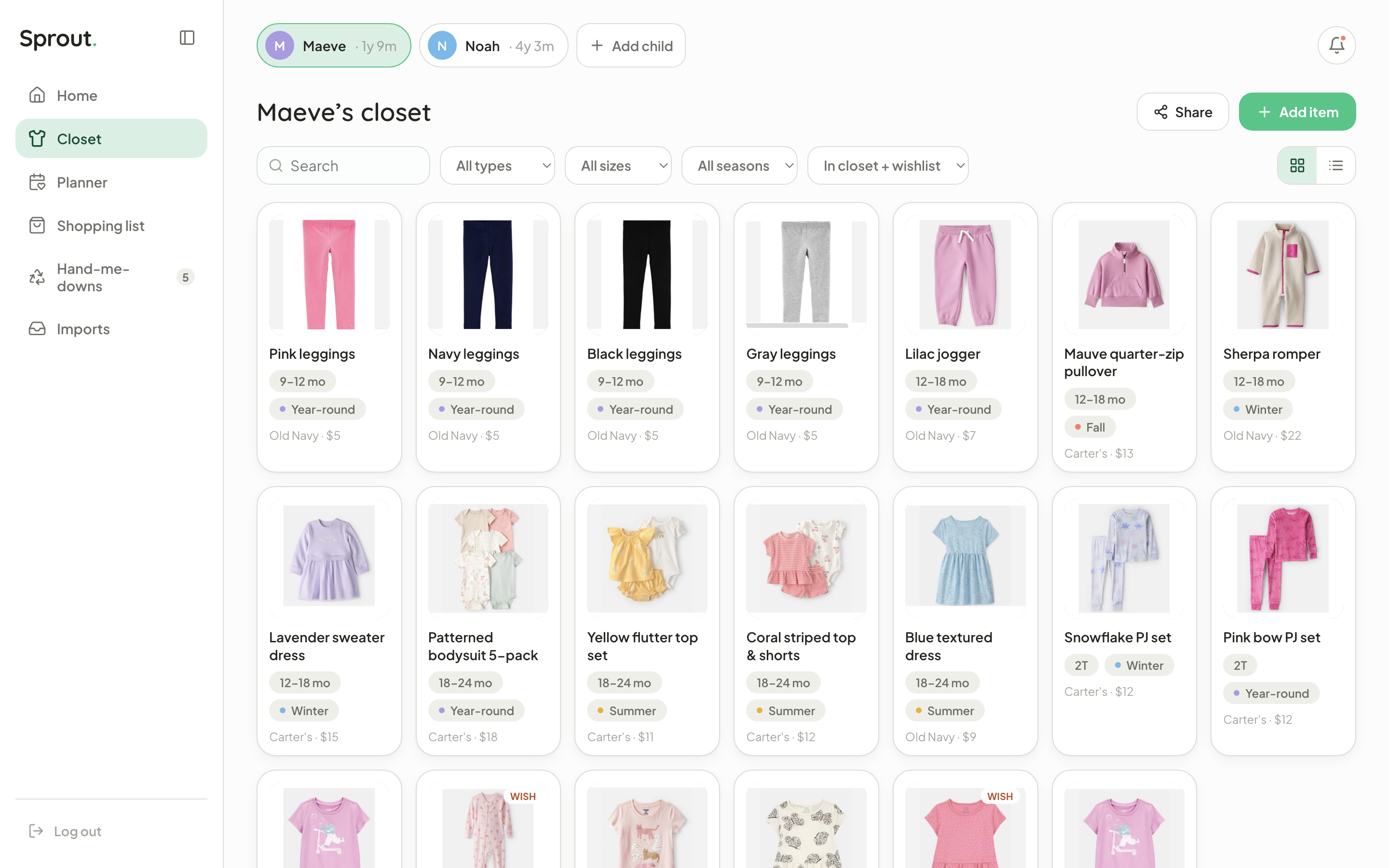Image resolution: width=1389 pixels, height=868 pixels.
Task: Click the Maeve's closet heading
Action: pos(343,112)
